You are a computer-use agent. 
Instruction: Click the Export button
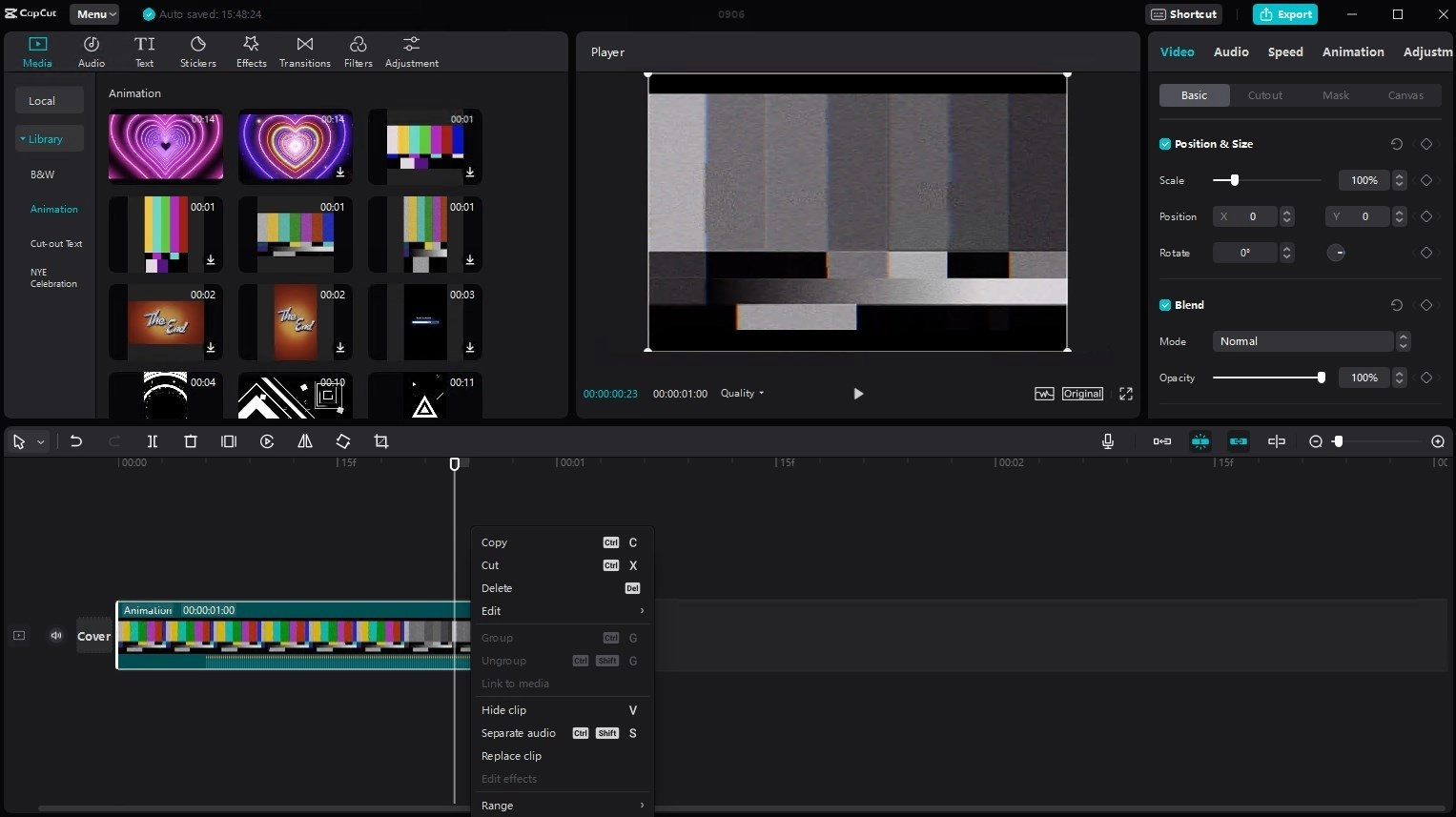point(1285,14)
